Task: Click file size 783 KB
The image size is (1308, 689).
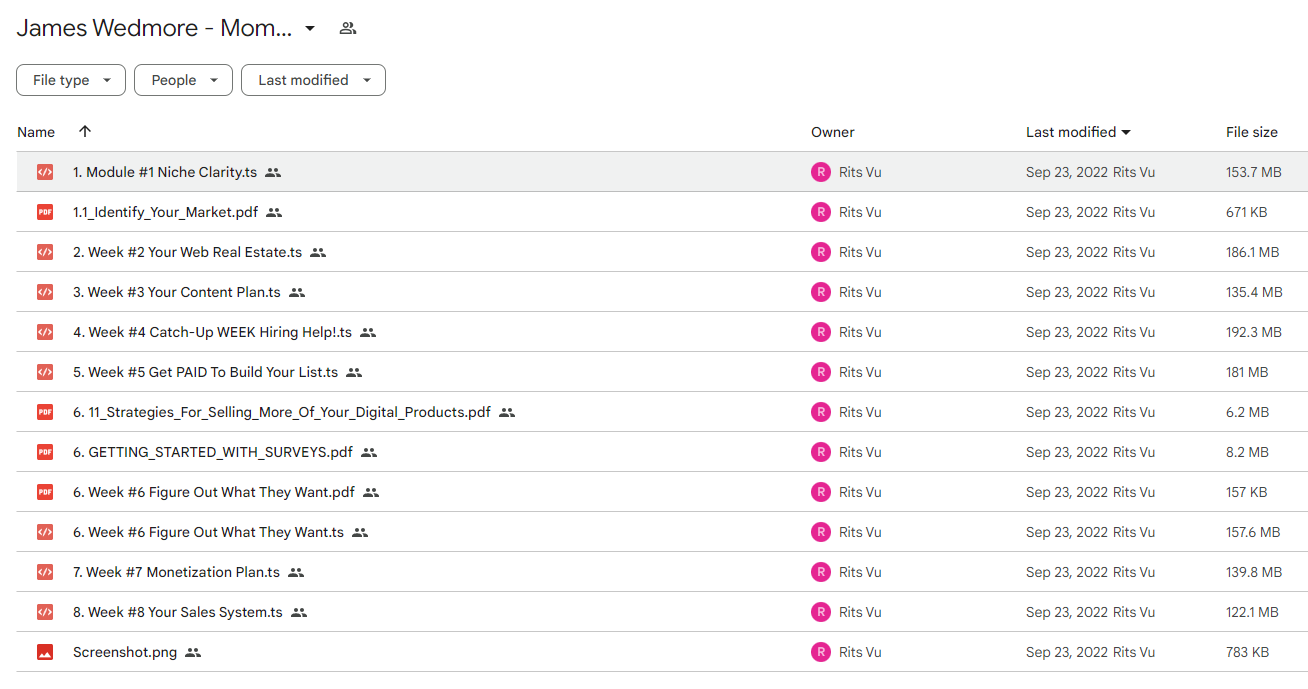Action: [x=1248, y=652]
